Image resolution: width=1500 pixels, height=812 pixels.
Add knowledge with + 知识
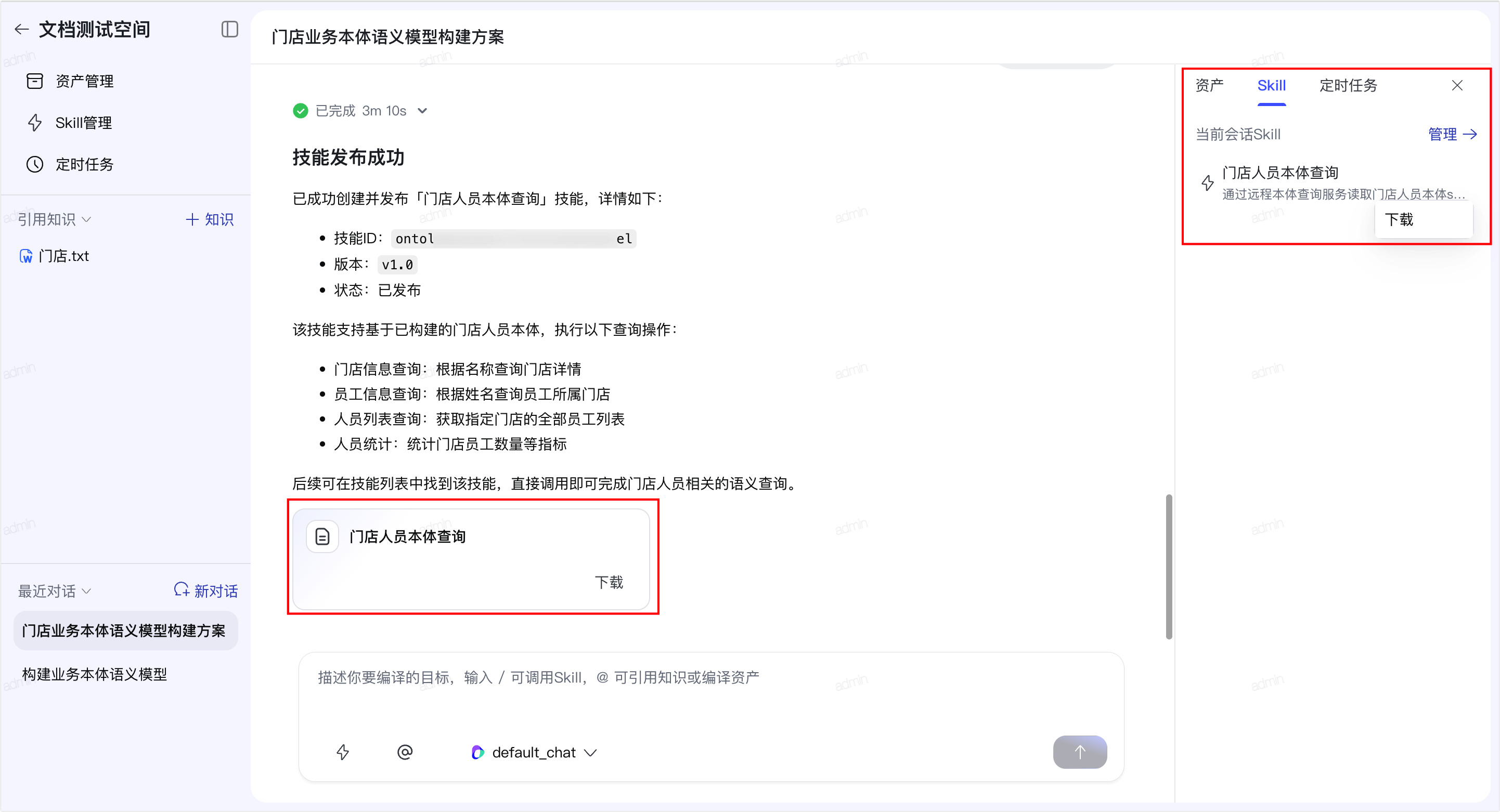tap(210, 219)
